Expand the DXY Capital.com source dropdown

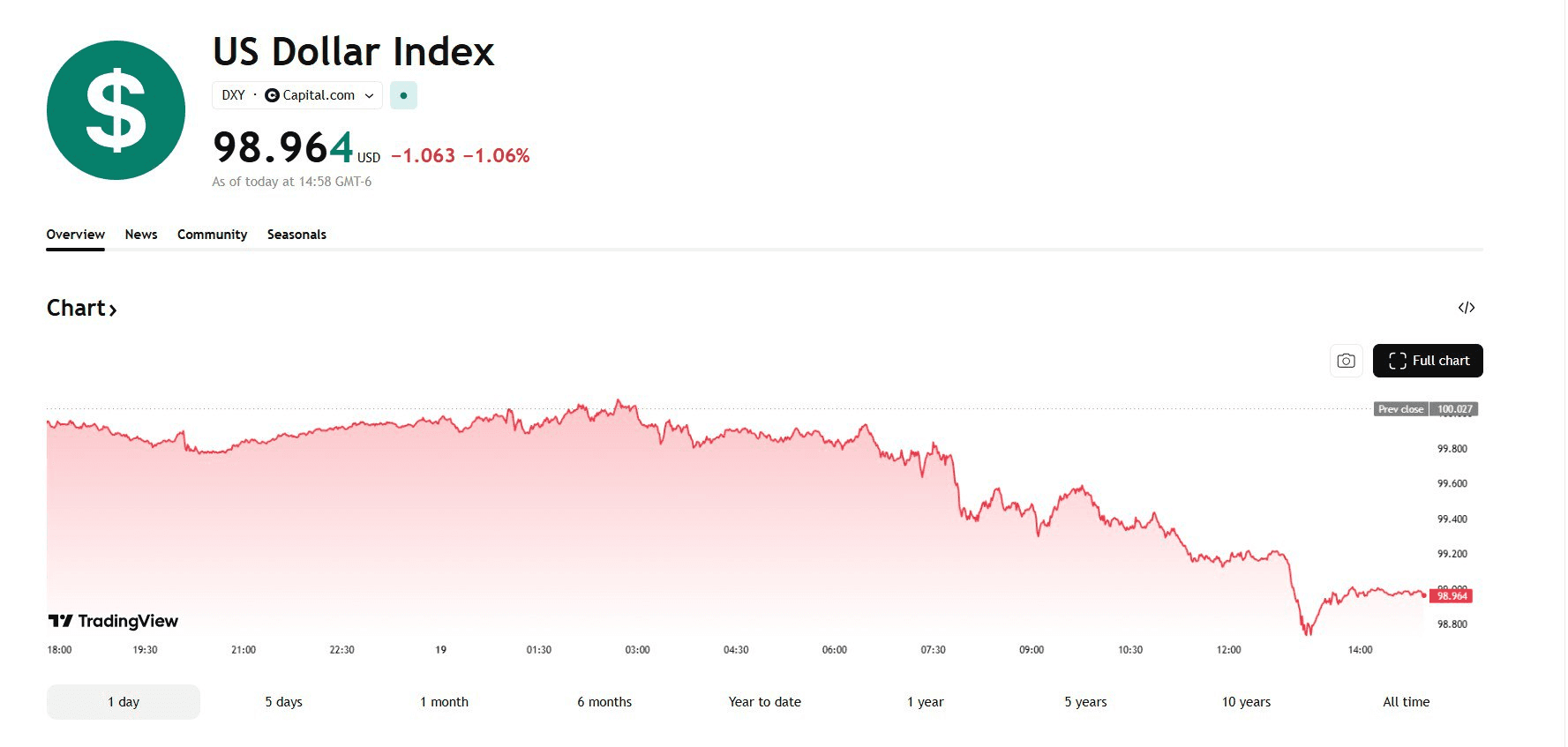tap(369, 95)
